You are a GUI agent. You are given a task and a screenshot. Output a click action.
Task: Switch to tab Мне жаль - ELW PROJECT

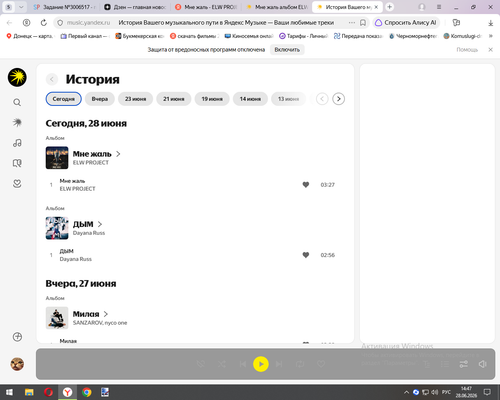pyautogui.click(x=206, y=7)
